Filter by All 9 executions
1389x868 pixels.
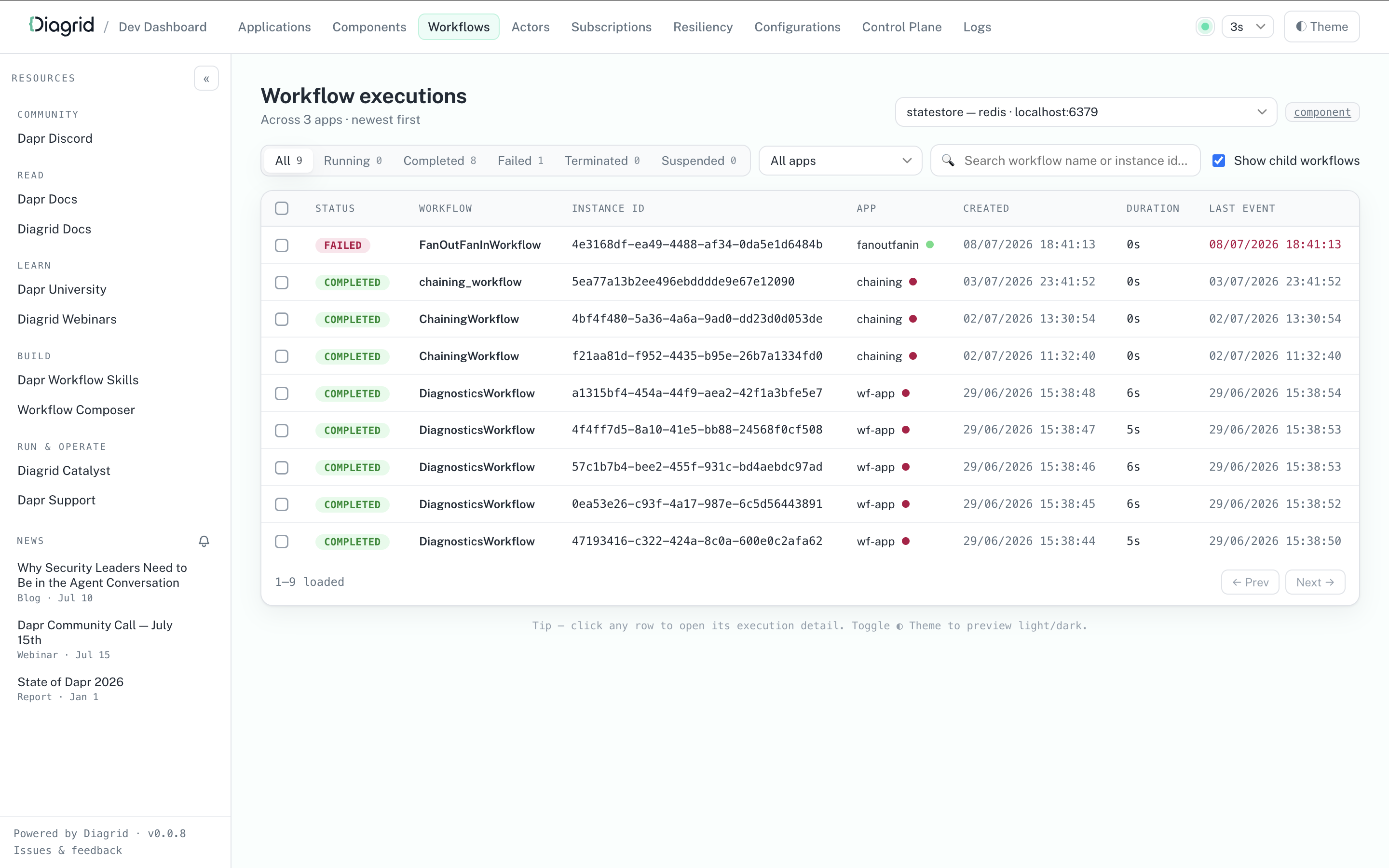pyautogui.click(x=289, y=161)
